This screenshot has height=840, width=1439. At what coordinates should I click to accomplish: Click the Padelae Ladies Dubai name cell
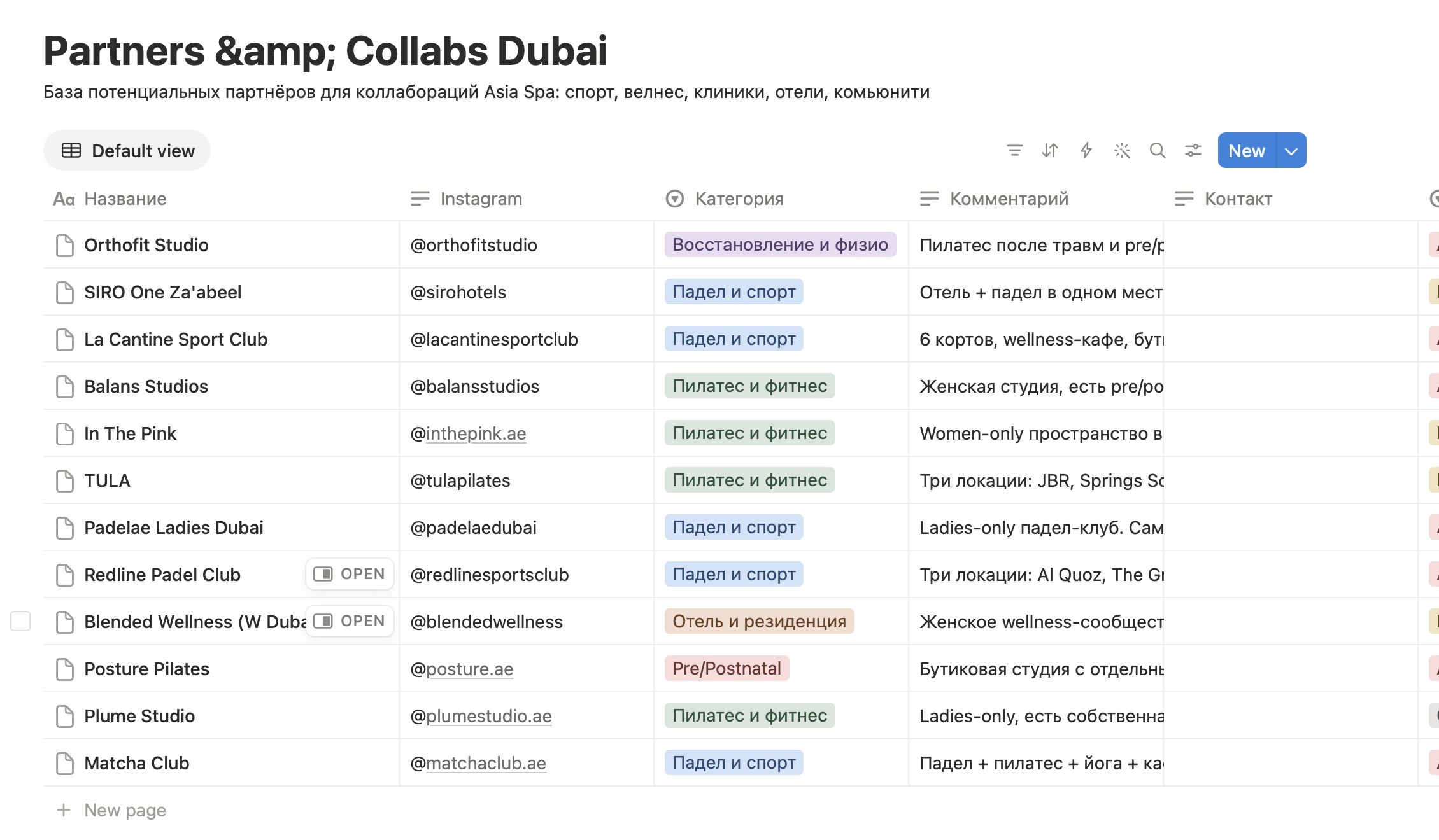221,528
